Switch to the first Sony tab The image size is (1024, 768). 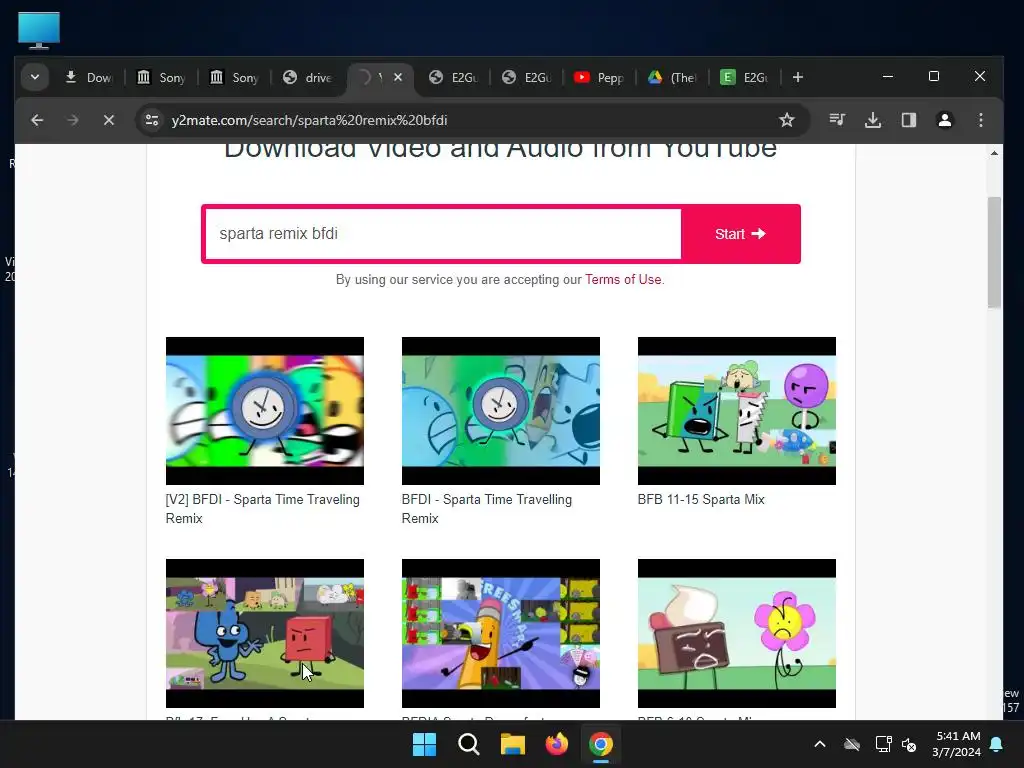pyautogui.click(x=161, y=78)
